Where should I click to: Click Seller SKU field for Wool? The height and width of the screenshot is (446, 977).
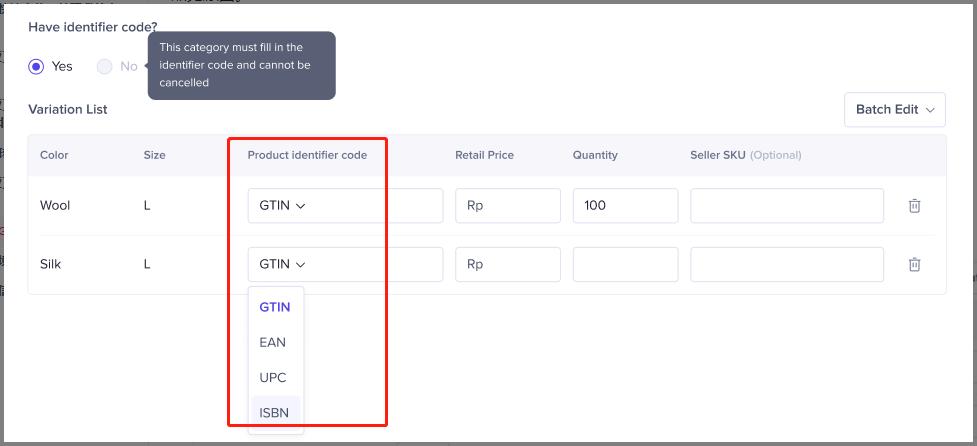tap(787, 205)
